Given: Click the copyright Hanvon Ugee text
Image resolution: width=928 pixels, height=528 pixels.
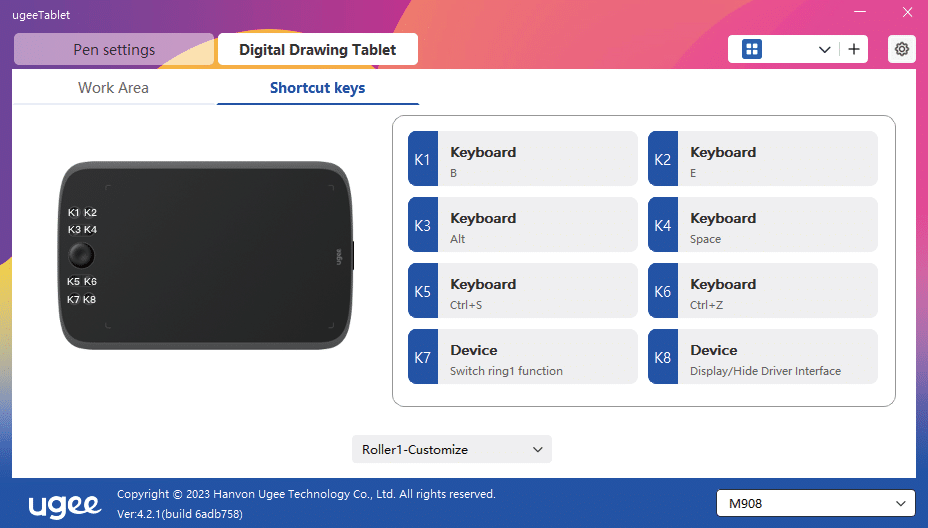Looking at the screenshot, I should coord(306,494).
